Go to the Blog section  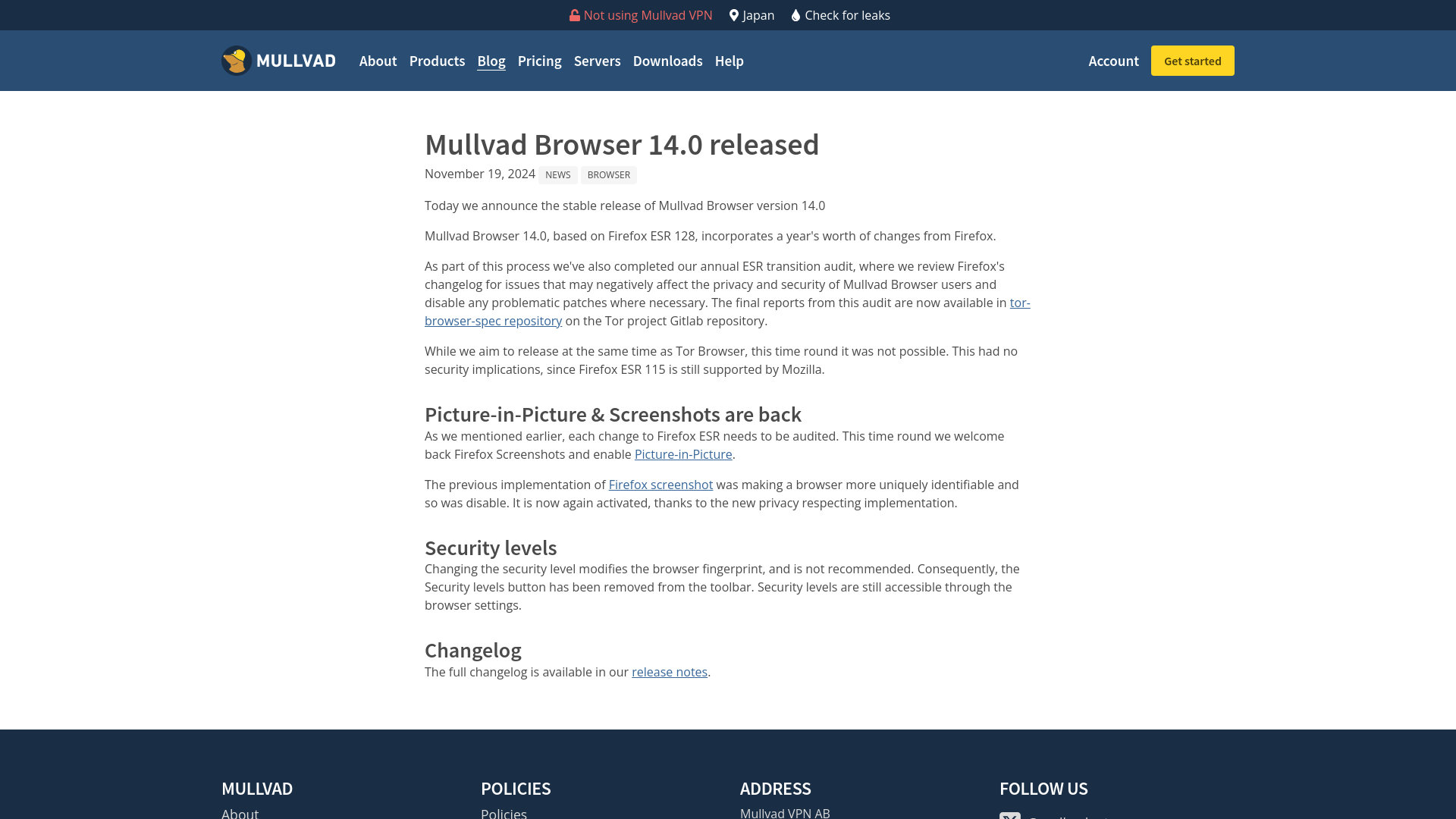[491, 61]
